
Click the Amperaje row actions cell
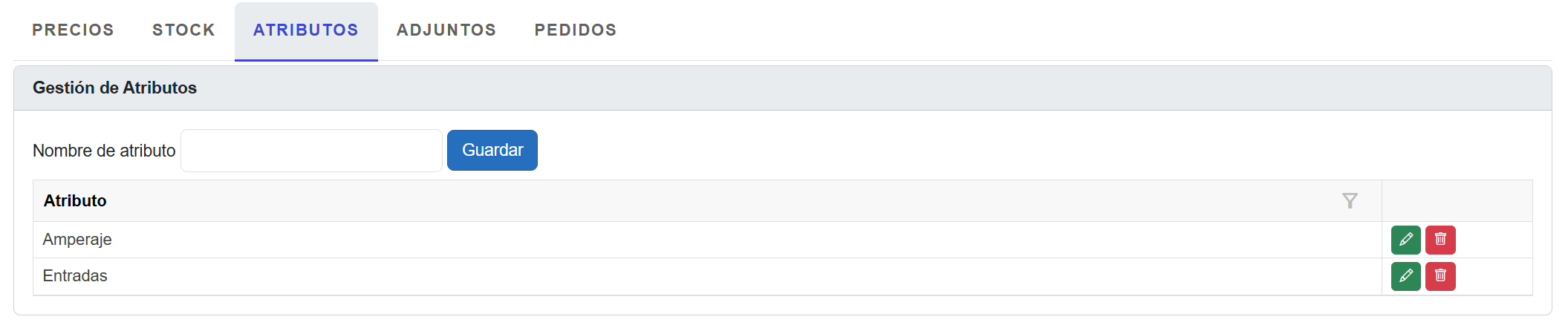[1493, 240]
